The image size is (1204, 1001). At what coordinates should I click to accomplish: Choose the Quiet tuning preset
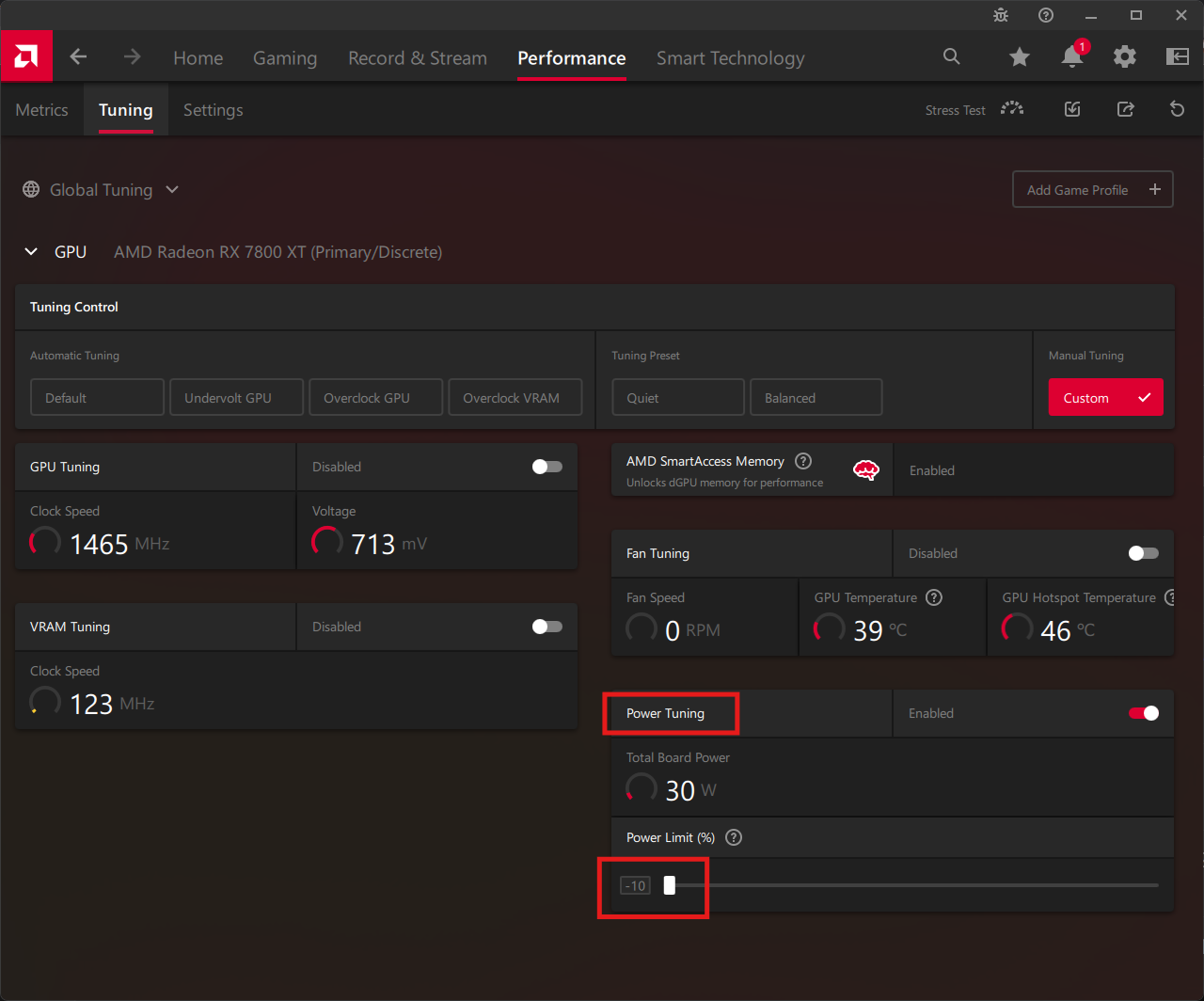678,397
